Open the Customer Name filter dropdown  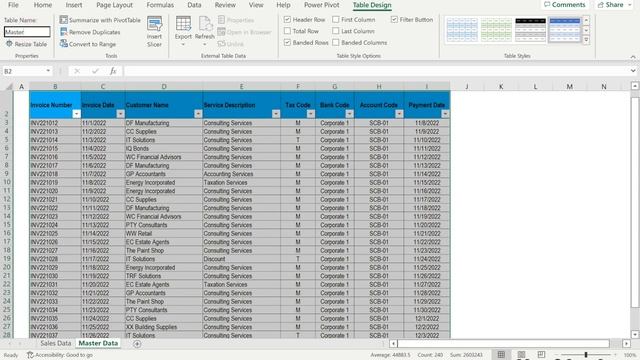[198, 114]
